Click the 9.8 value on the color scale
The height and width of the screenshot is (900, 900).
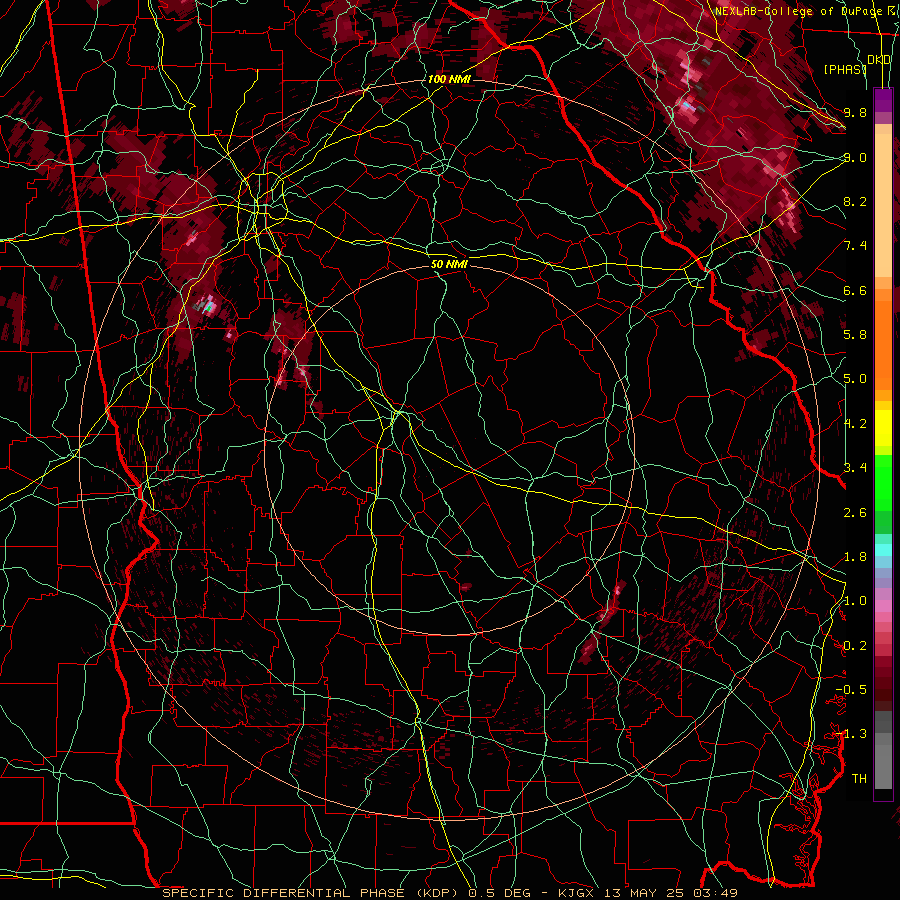click(855, 112)
